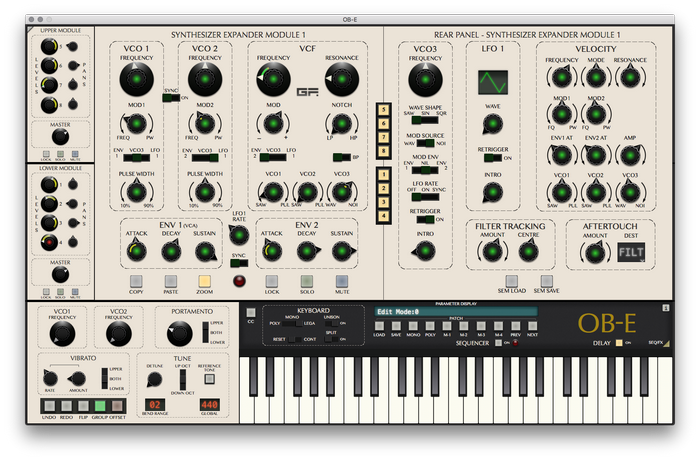Click the REFERENCE TONE button
This screenshot has height=461, width=700.
click(x=209, y=379)
